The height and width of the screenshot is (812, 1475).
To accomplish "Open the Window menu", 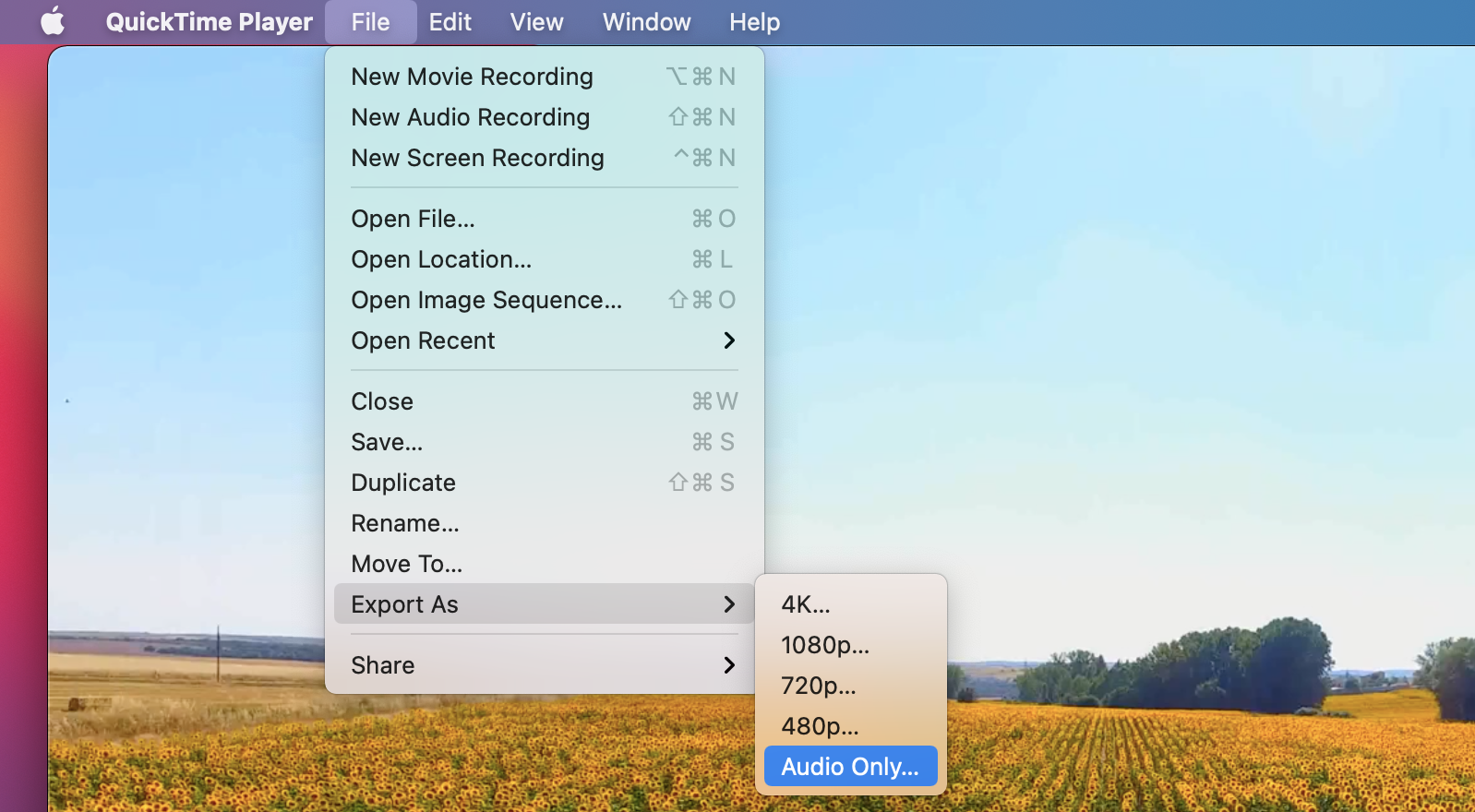I will 646,21.
